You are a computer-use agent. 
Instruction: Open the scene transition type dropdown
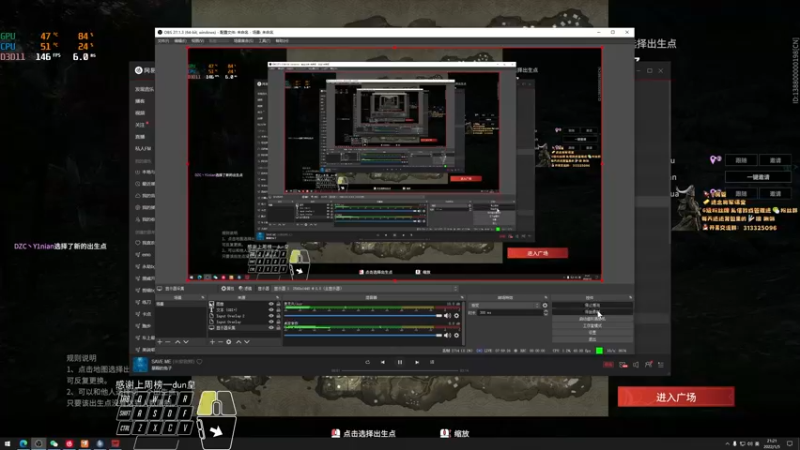(x=504, y=305)
